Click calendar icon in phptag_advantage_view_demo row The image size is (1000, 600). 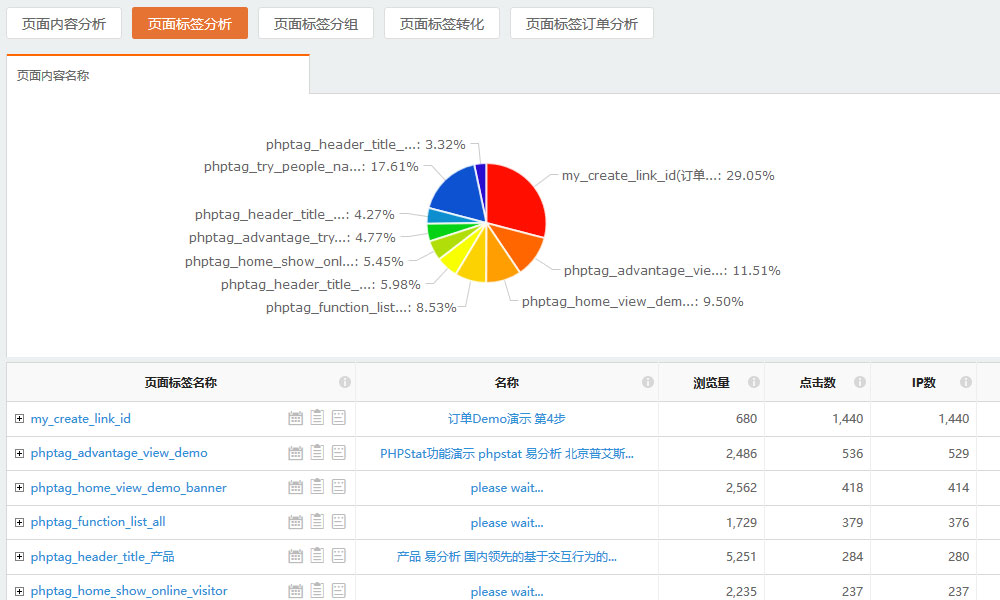pyautogui.click(x=295, y=453)
